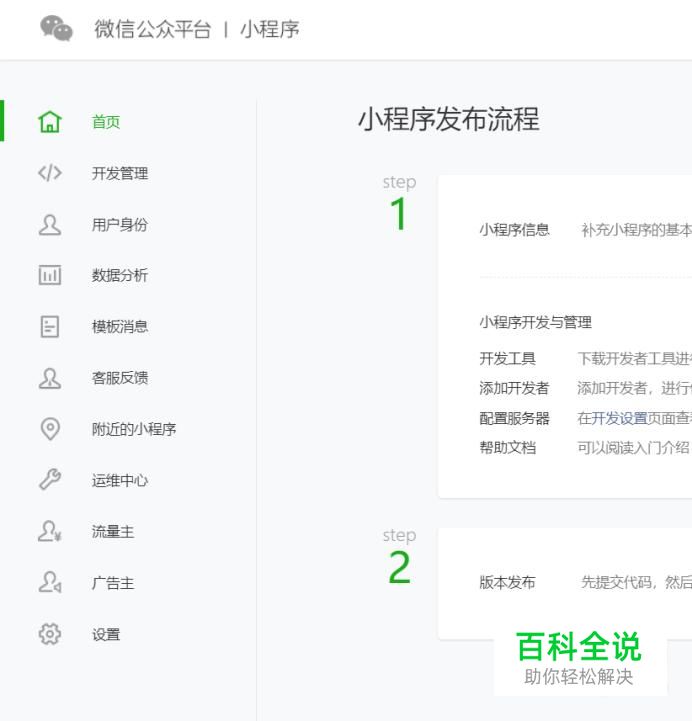Click the text starting 下载开发者工具
The image size is (692, 721).
635,358
